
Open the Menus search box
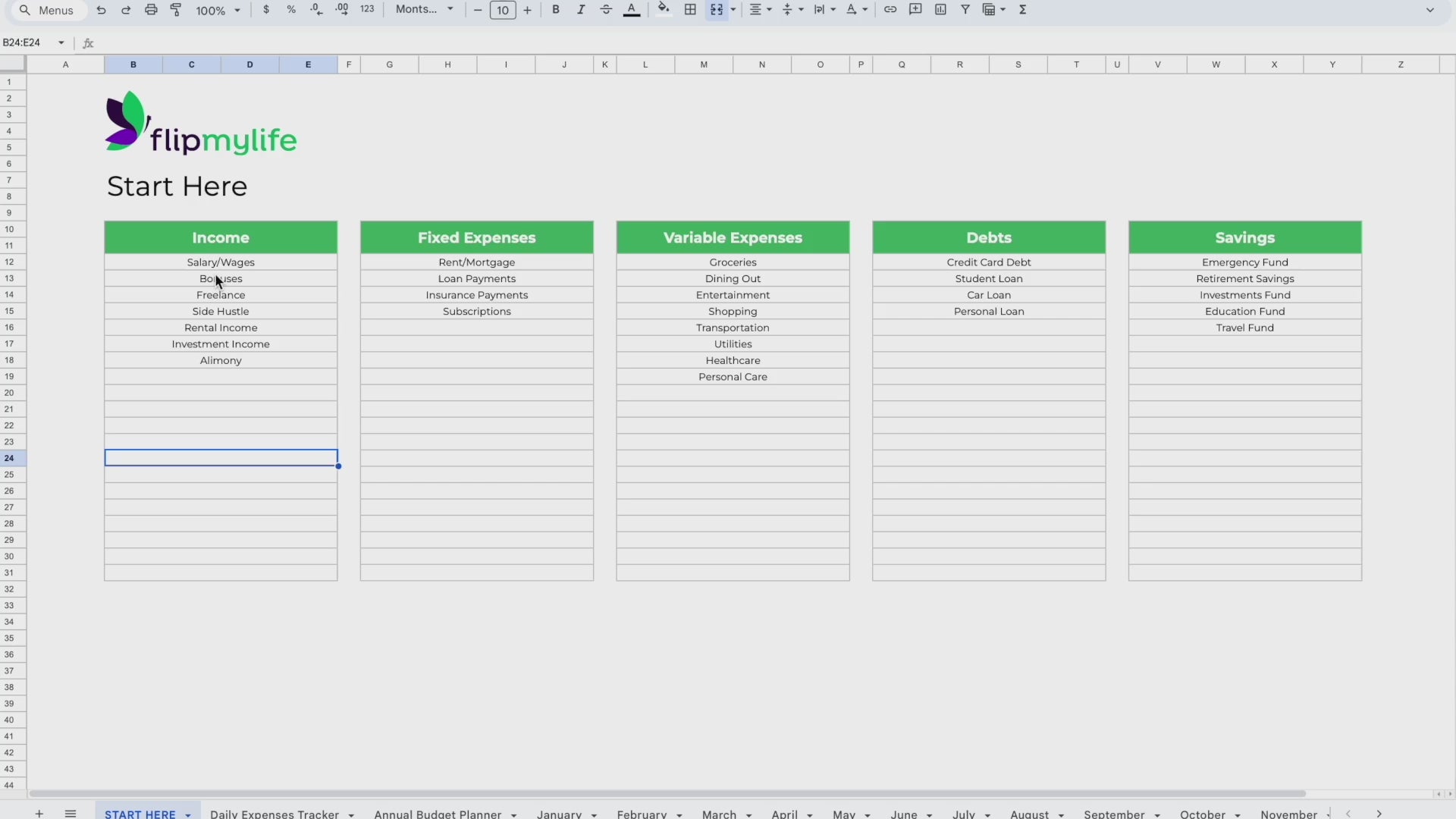47,10
